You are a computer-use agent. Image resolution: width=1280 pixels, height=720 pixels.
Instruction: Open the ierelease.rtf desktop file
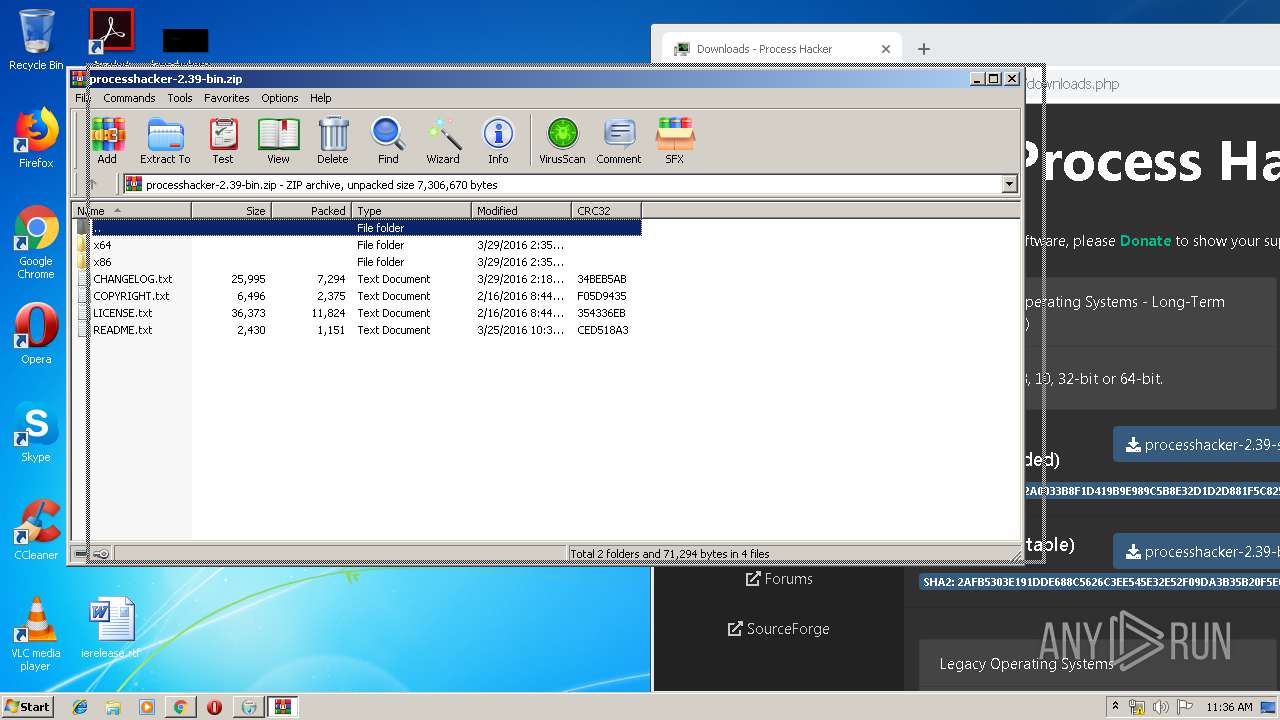pos(110,628)
